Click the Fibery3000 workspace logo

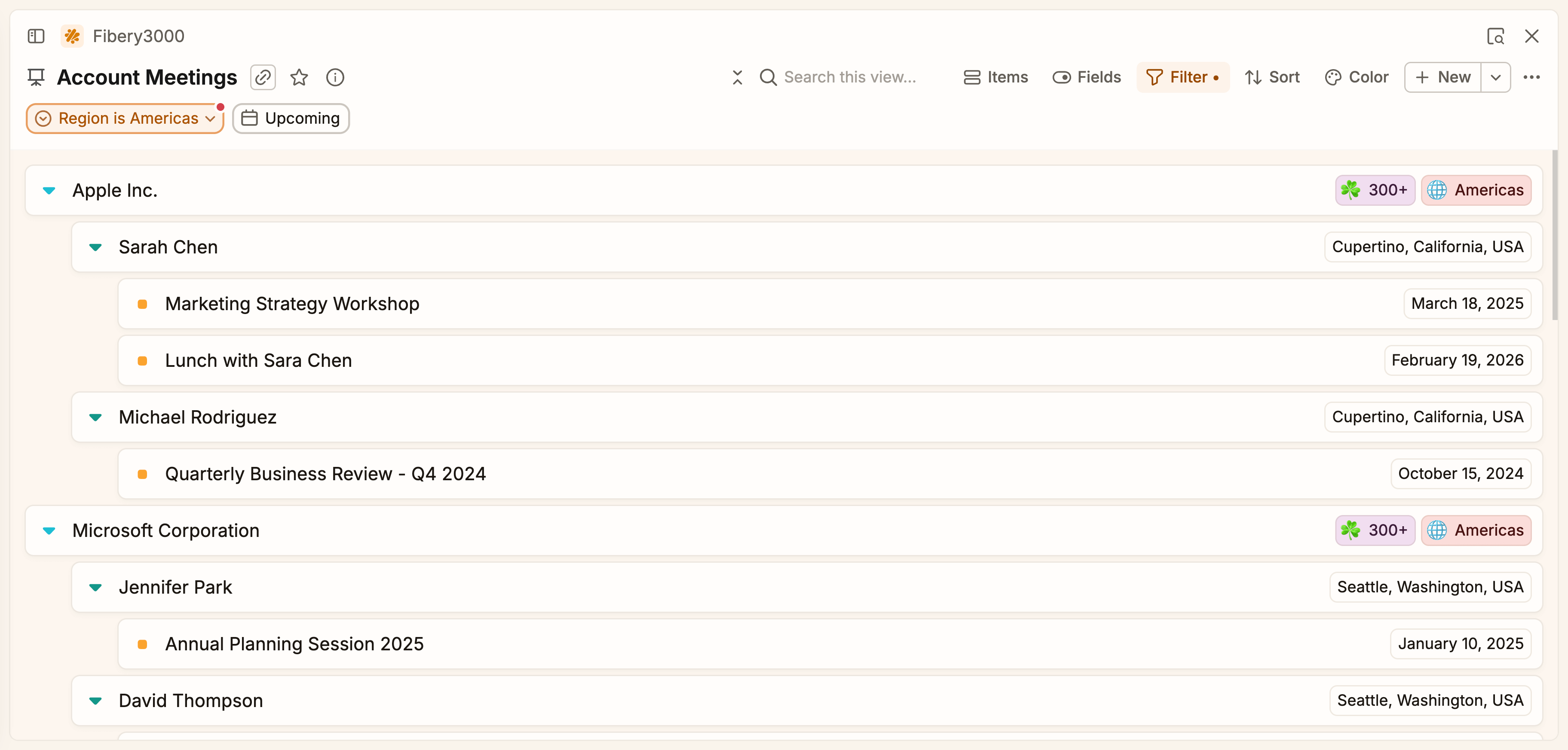coord(72,36)
